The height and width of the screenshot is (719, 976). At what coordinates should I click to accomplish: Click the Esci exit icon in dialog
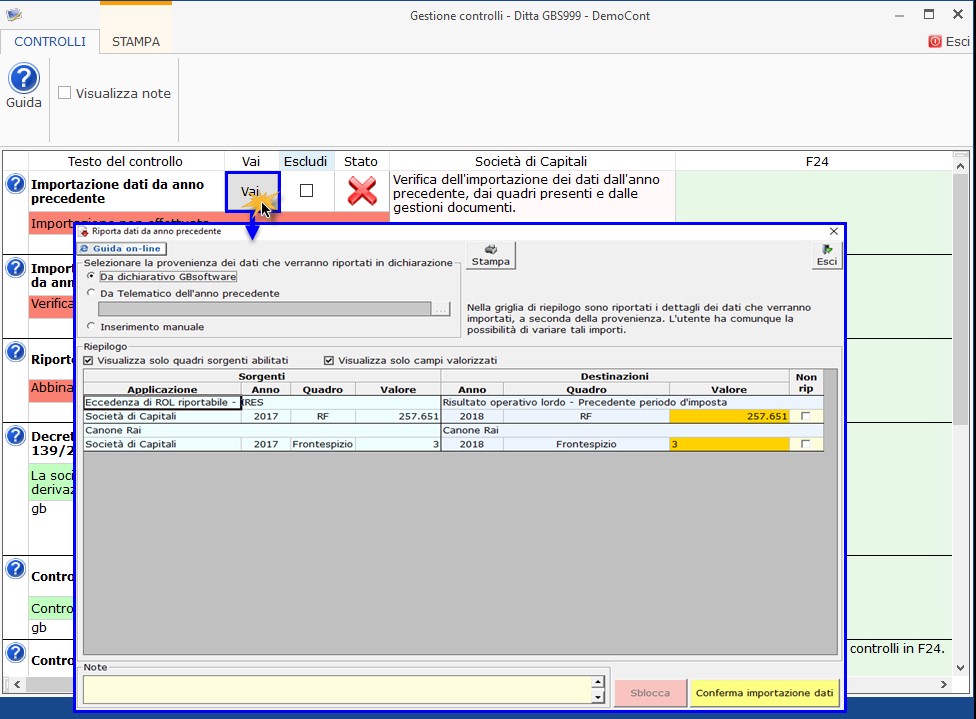(x=826, y=255)
